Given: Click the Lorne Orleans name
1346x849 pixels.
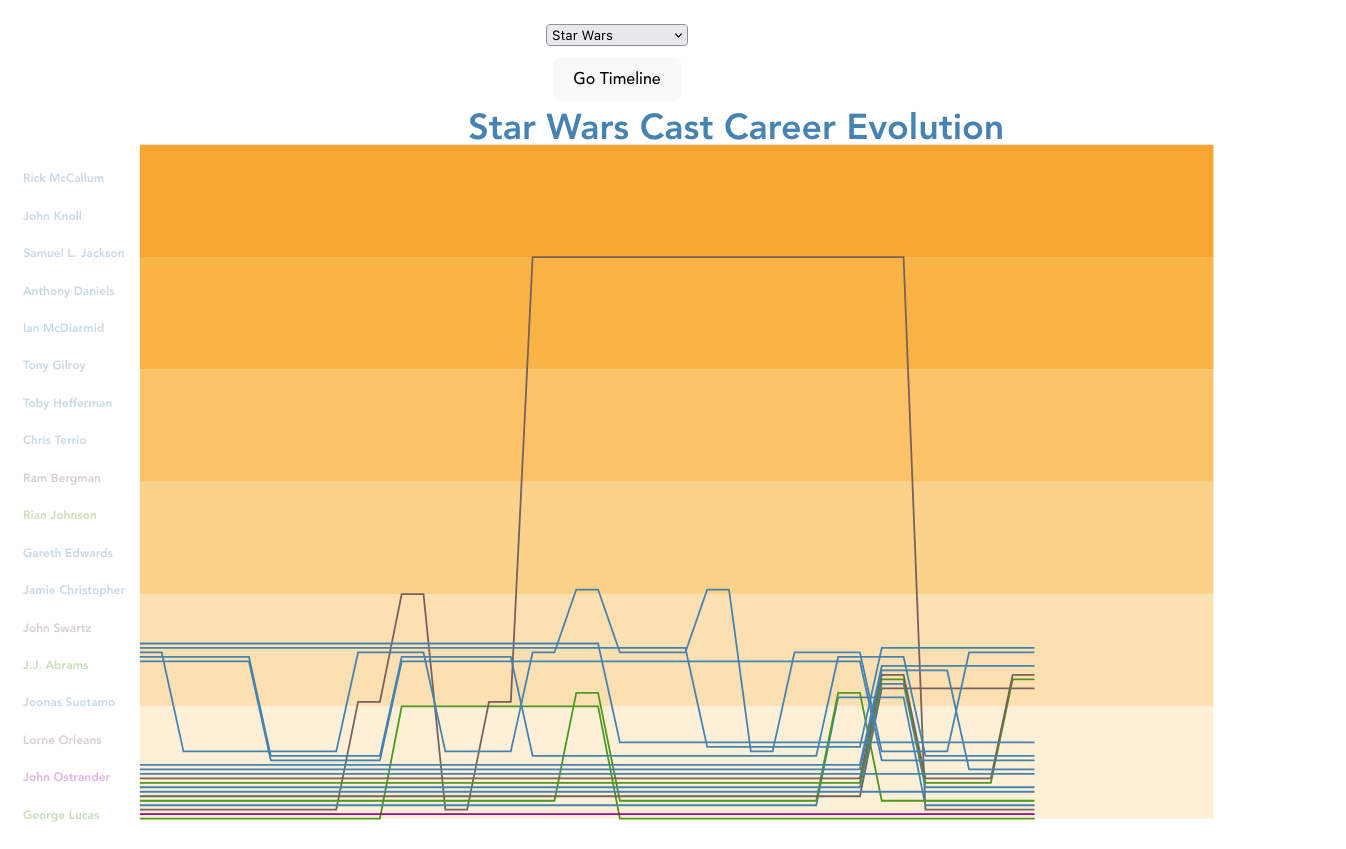Looking at the screenshot, I should [x=62, y=740].
